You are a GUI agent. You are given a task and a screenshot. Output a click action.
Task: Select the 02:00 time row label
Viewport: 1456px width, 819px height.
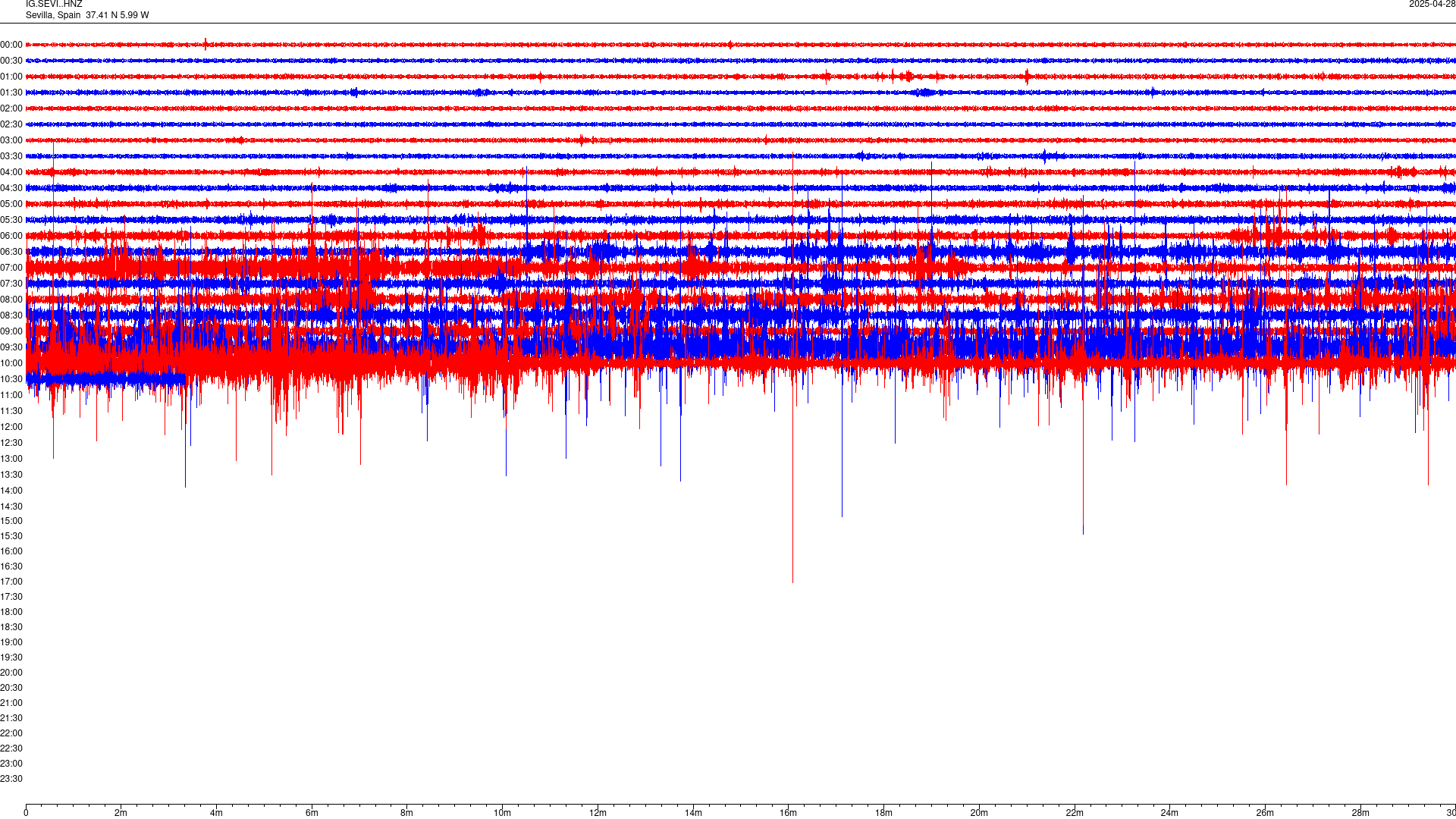11,108
